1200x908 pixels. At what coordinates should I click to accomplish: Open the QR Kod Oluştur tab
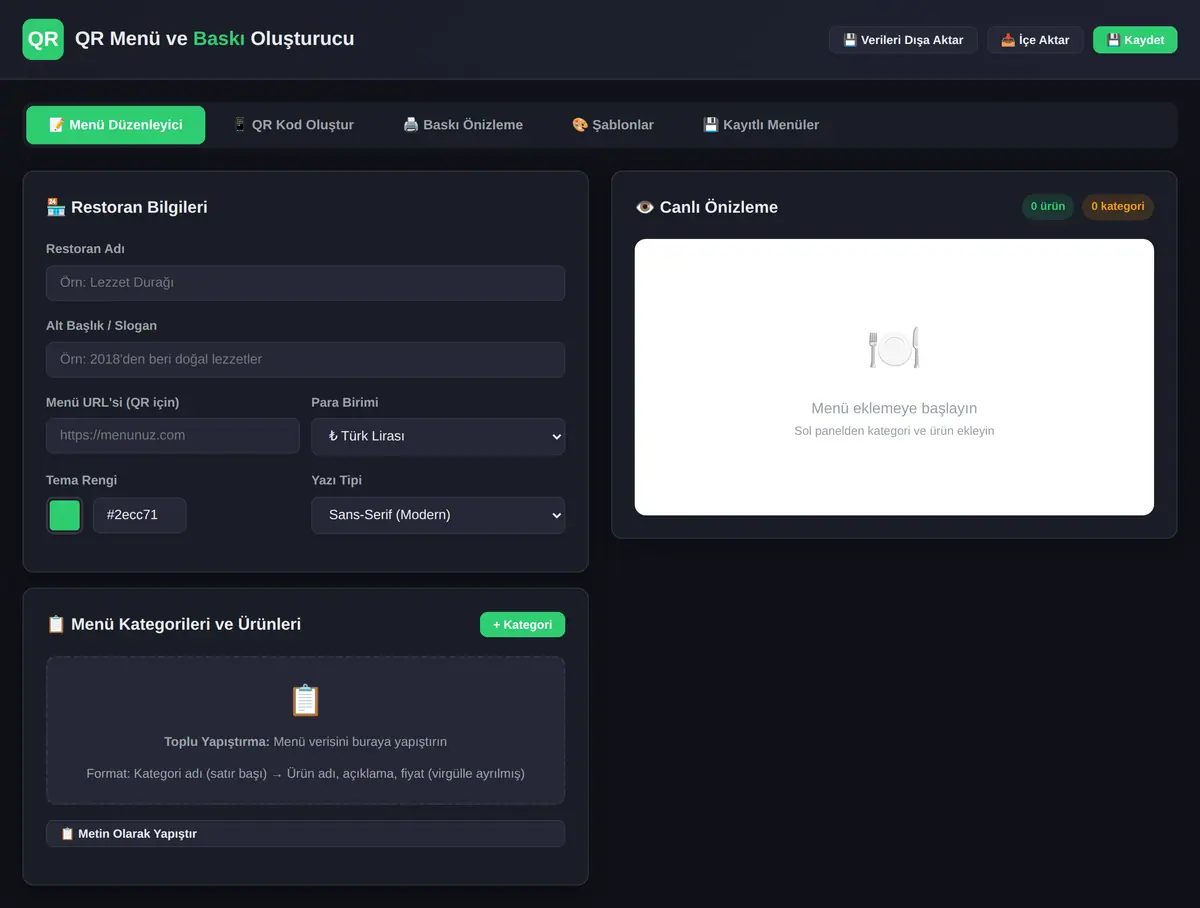coord(293,125)
